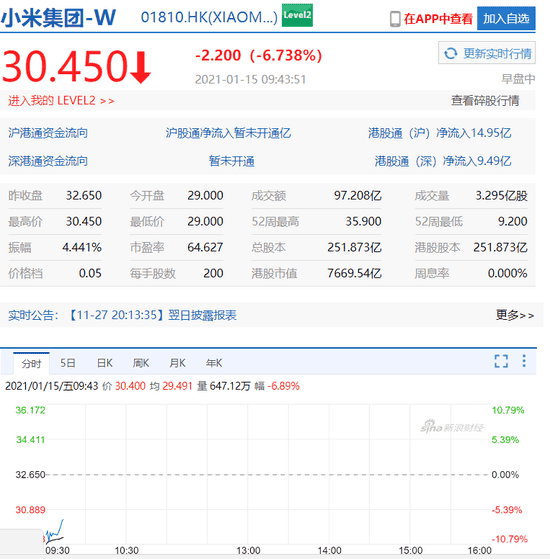
Task: Click chart time label 13:00
Action: [248, 550]
